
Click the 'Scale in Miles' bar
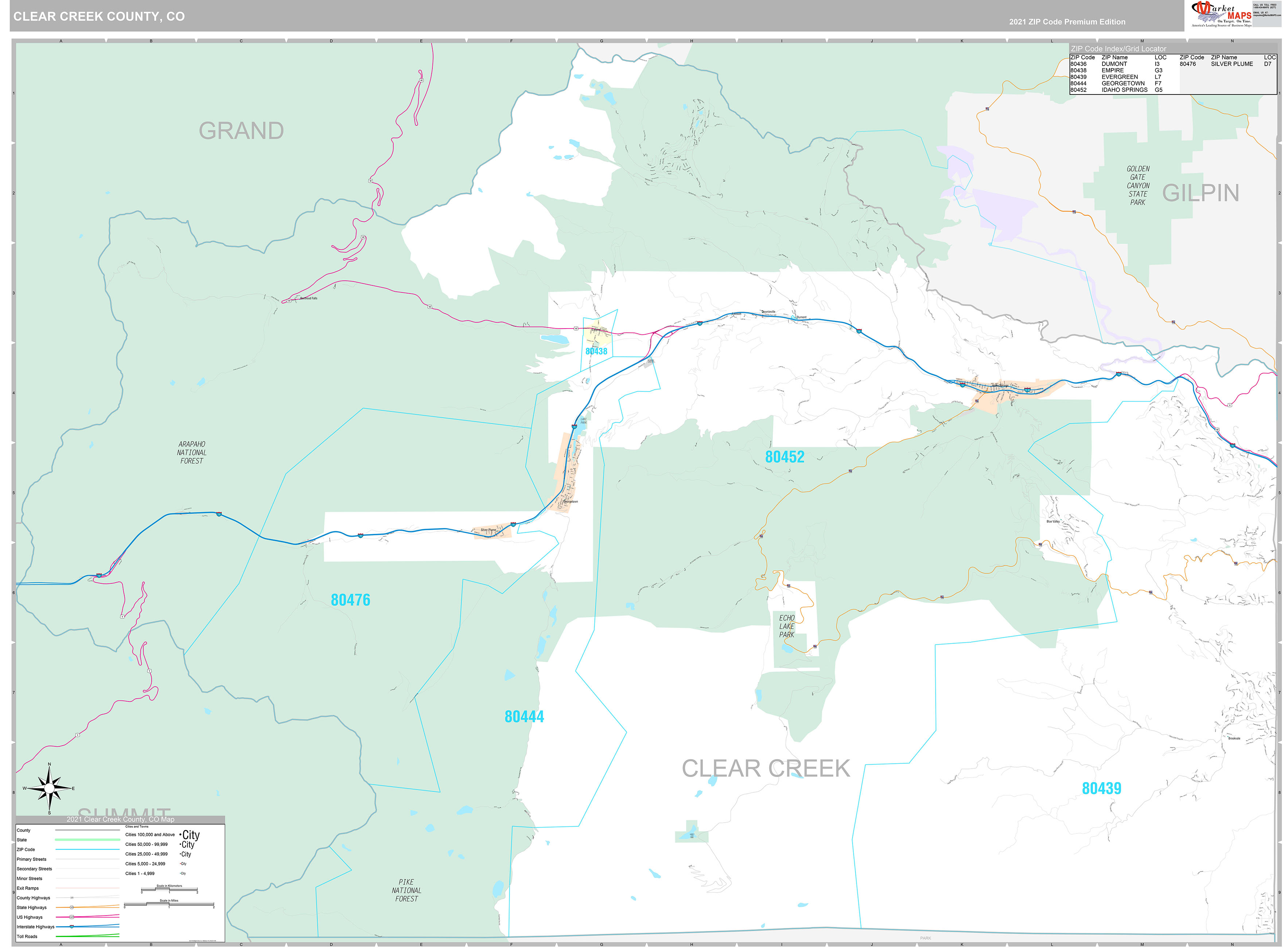169,904
